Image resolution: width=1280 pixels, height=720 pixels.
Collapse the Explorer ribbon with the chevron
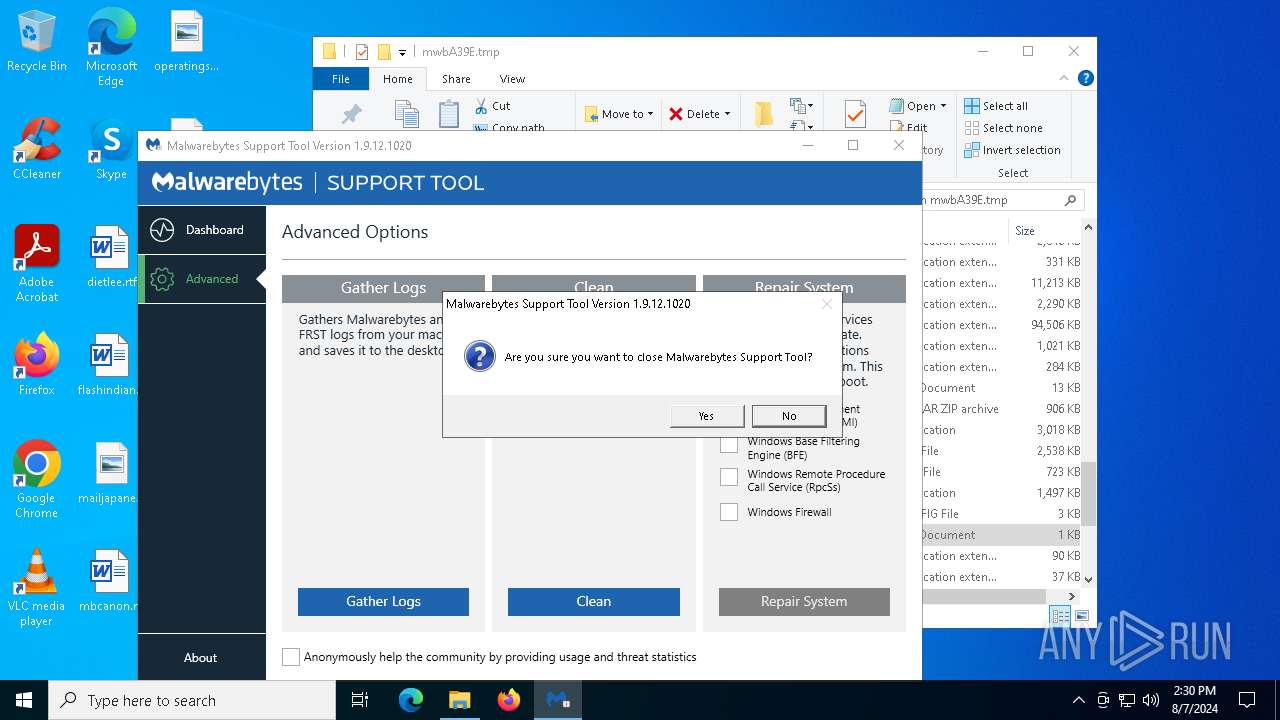[x=1065, y=78]
